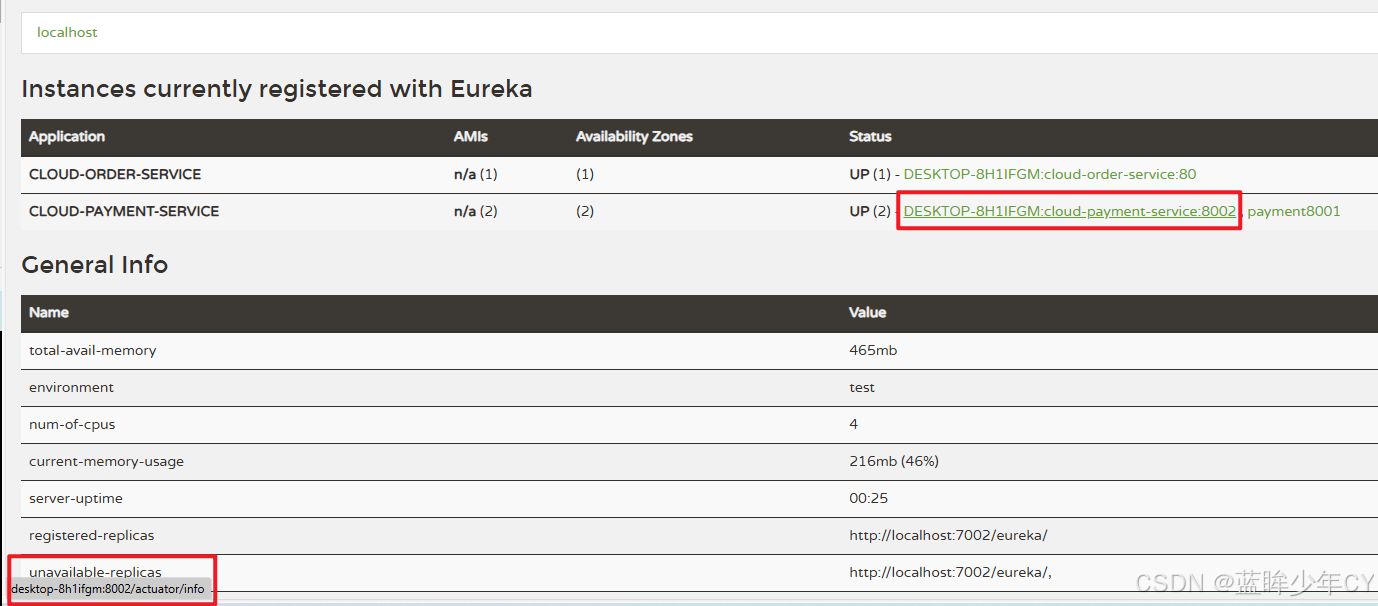
Task: Click the General Info heading
Action: 95,265
